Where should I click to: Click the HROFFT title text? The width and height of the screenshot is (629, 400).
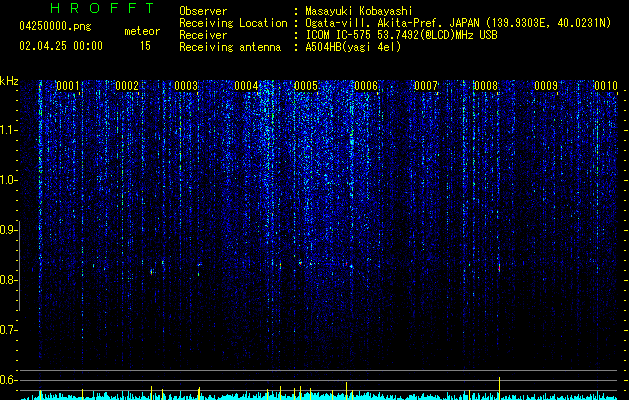103,8
